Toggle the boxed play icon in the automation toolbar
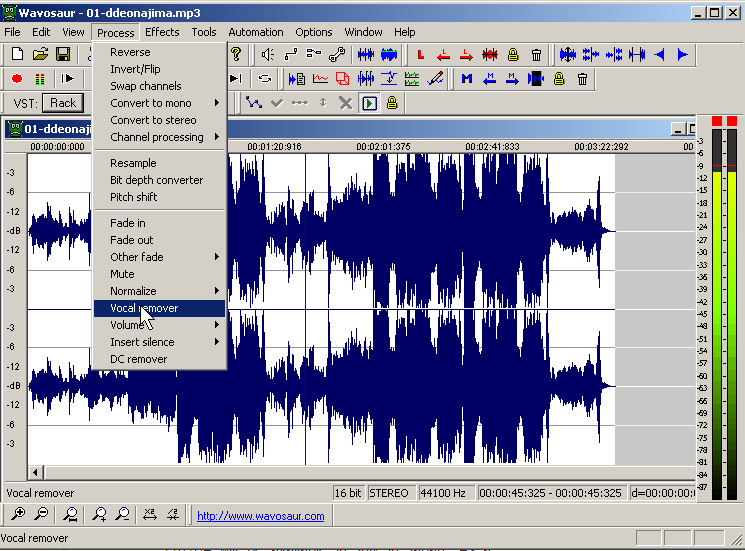Screen dimensions: 745x551 370,103
